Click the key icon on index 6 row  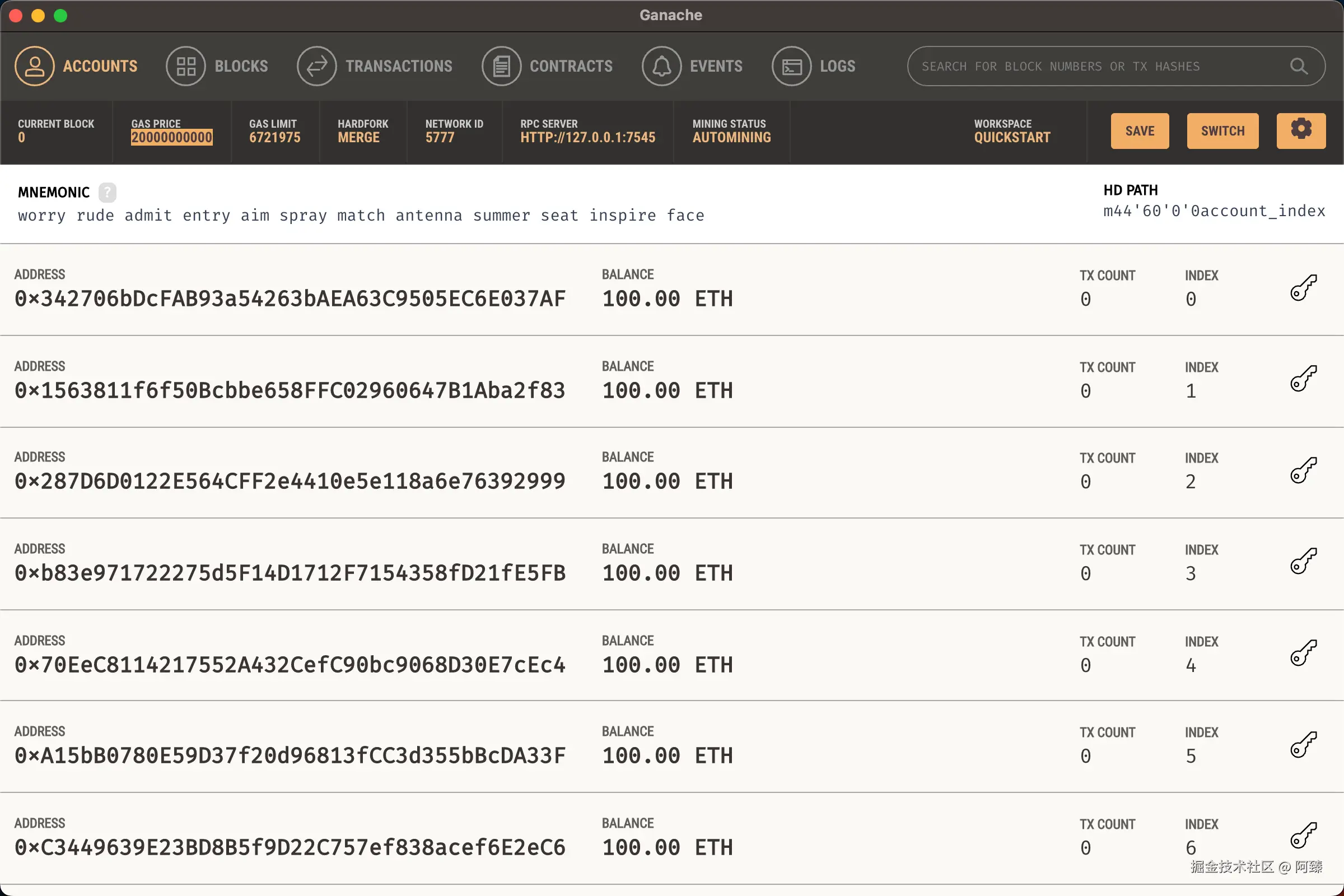[1304, 836]
